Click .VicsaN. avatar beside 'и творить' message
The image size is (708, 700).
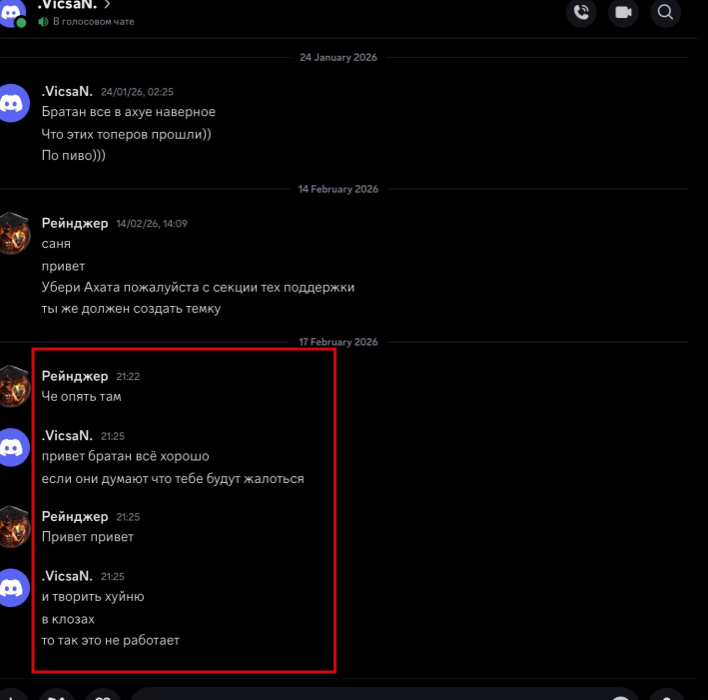coord(13,588)
